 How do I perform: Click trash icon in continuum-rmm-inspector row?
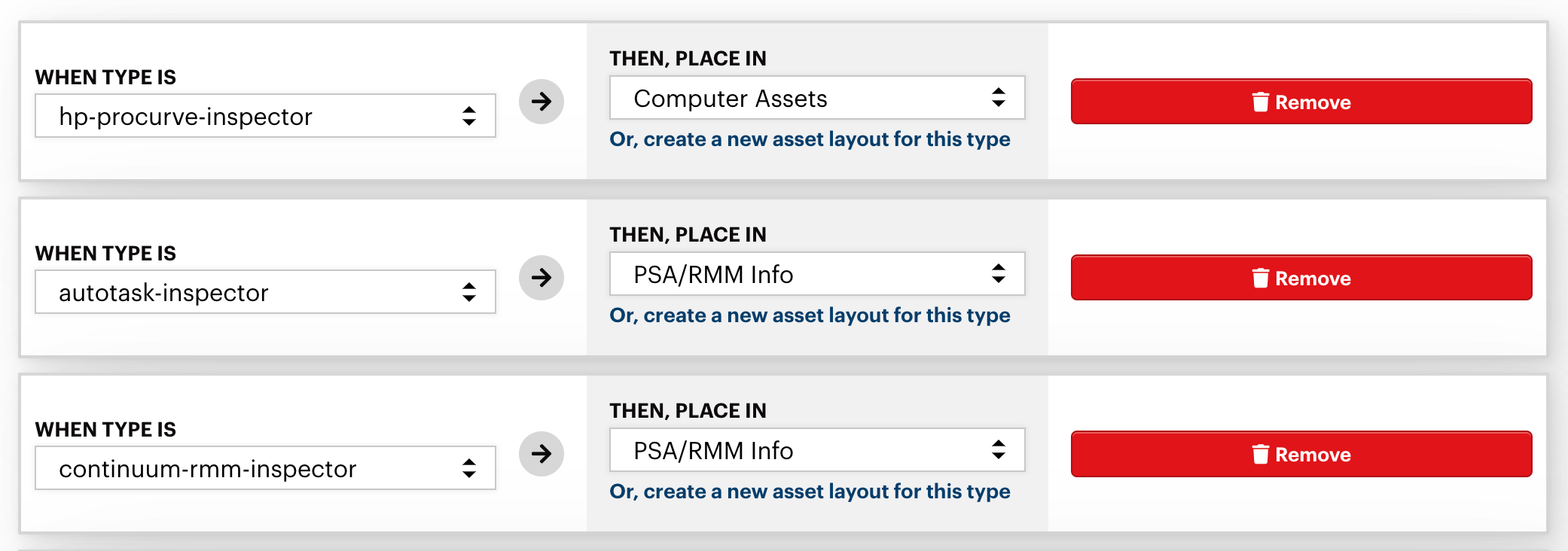click(x=1260, y=454)
